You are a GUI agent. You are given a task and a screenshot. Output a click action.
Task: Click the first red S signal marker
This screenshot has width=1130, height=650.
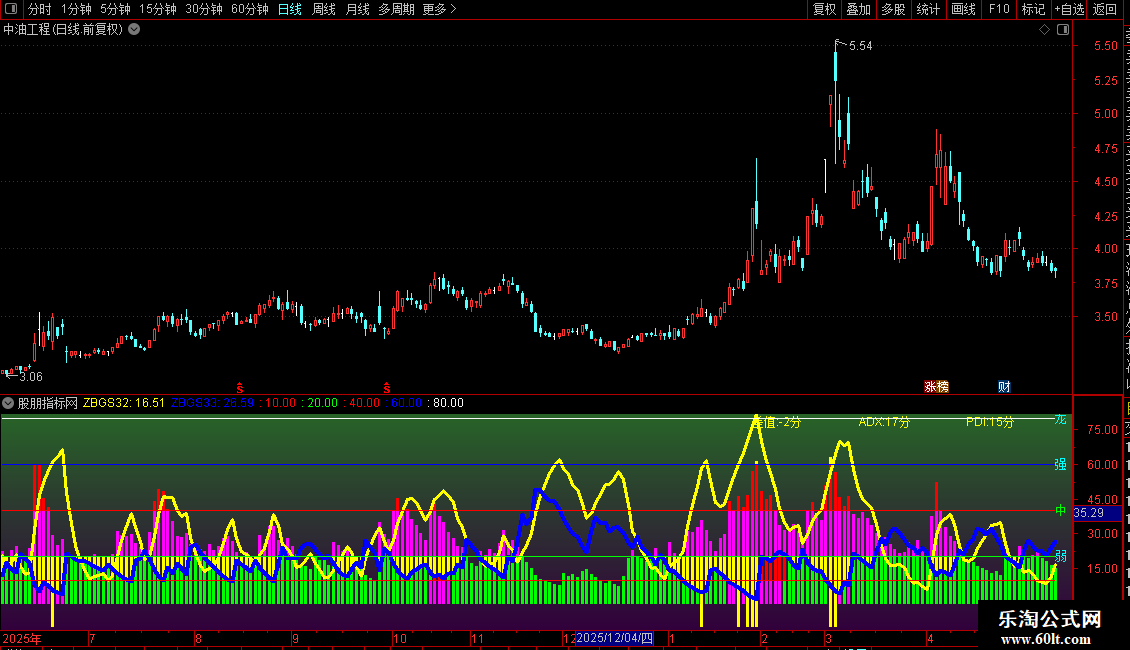240,388
